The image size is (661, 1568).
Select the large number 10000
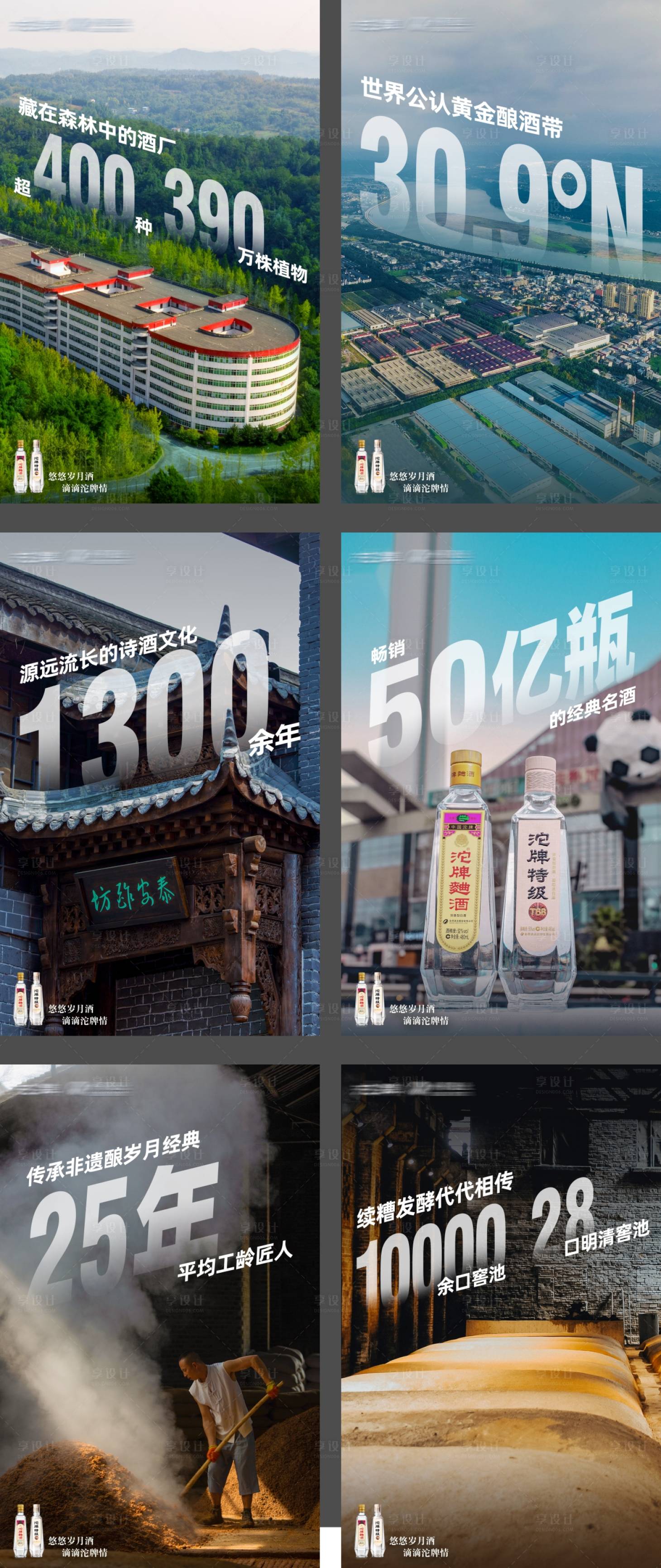pos(431,1253)
